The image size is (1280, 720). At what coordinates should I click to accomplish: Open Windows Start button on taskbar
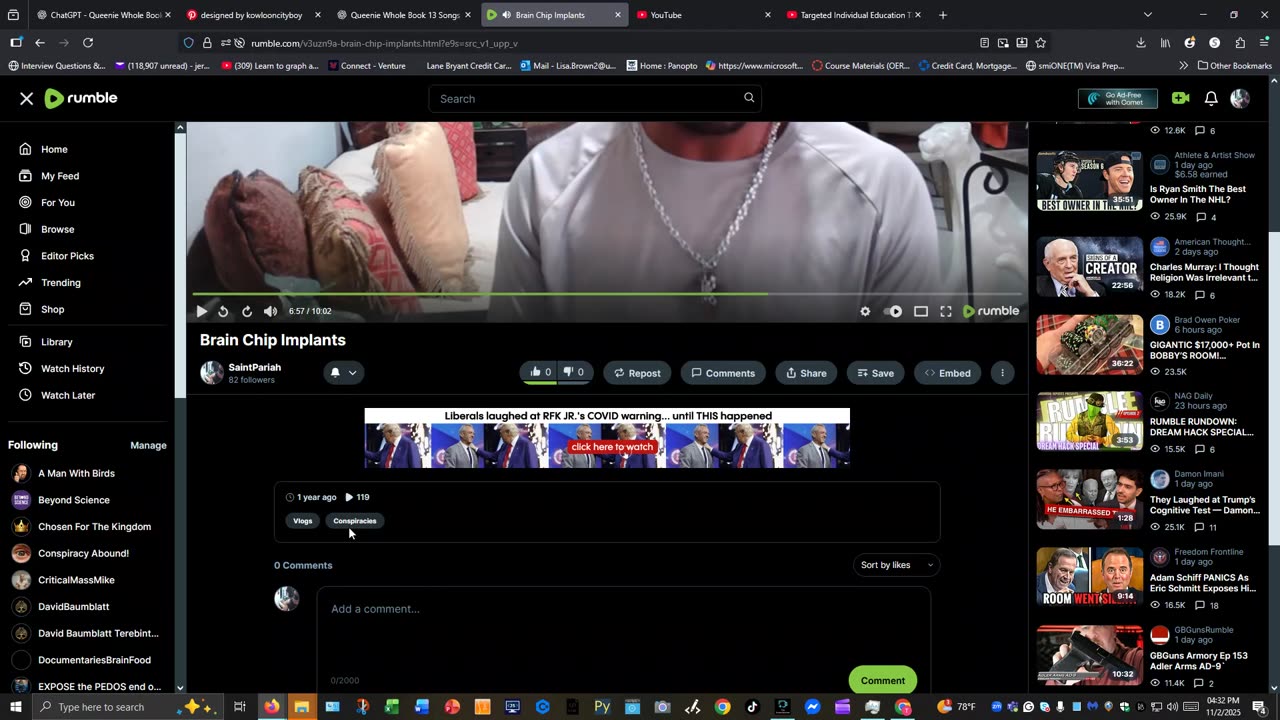[x=17, y=707]
